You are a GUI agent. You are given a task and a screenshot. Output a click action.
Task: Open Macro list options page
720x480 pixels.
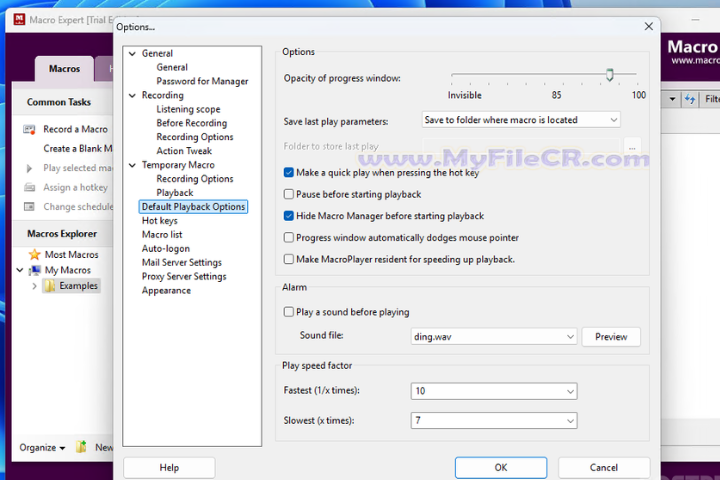(x=162, y=235)
